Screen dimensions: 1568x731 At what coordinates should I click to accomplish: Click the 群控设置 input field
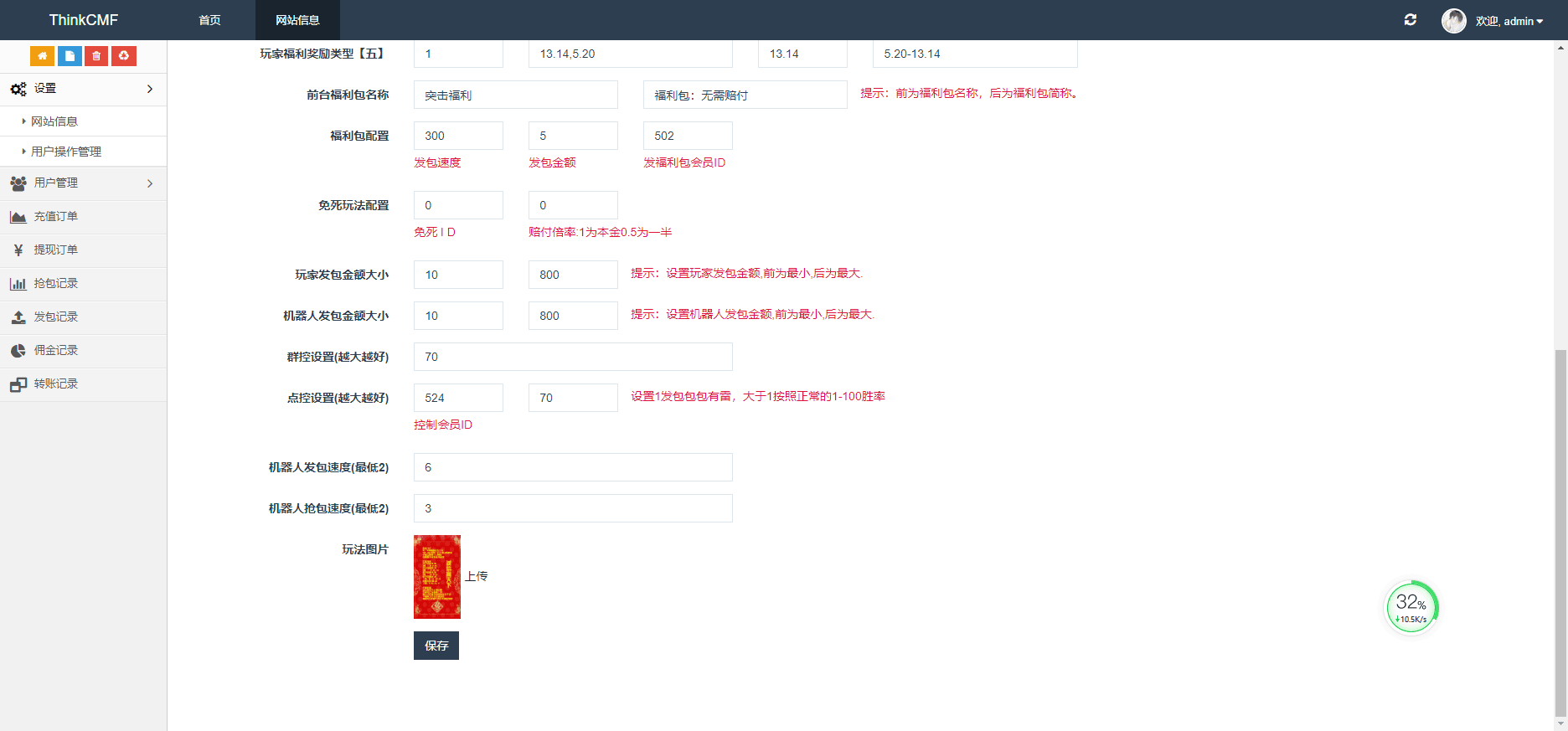(x=573, y=357)
